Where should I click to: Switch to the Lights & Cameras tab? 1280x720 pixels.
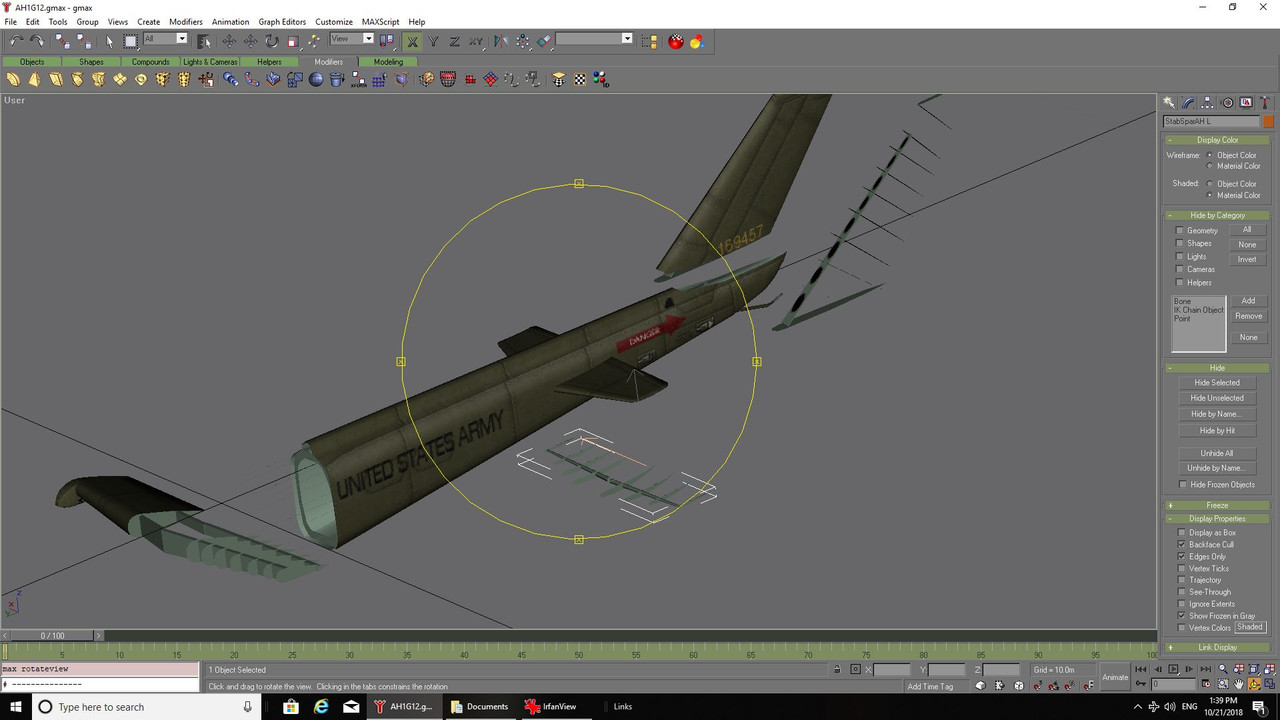point(210,62)
